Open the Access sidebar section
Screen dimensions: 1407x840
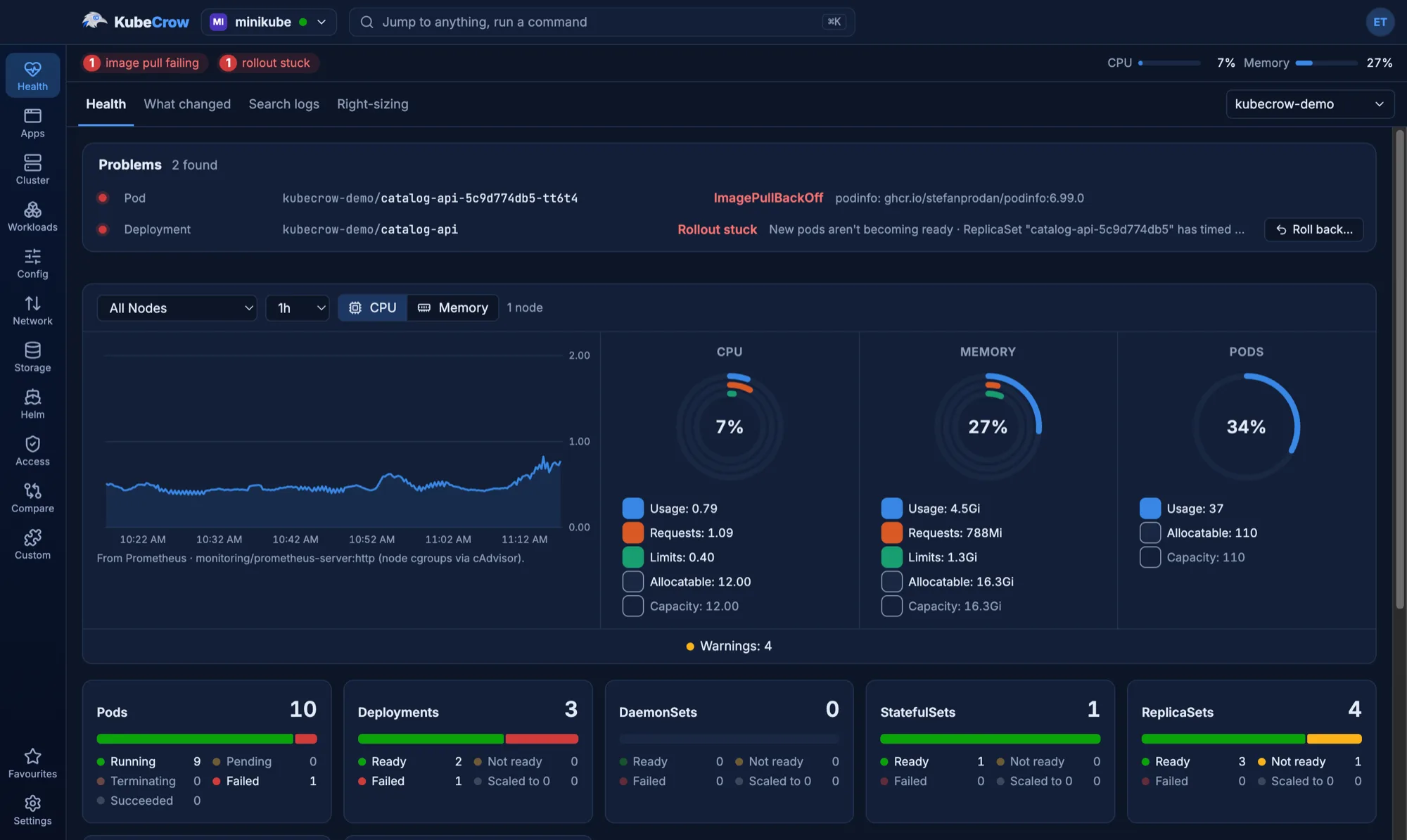tap(32, 451)
